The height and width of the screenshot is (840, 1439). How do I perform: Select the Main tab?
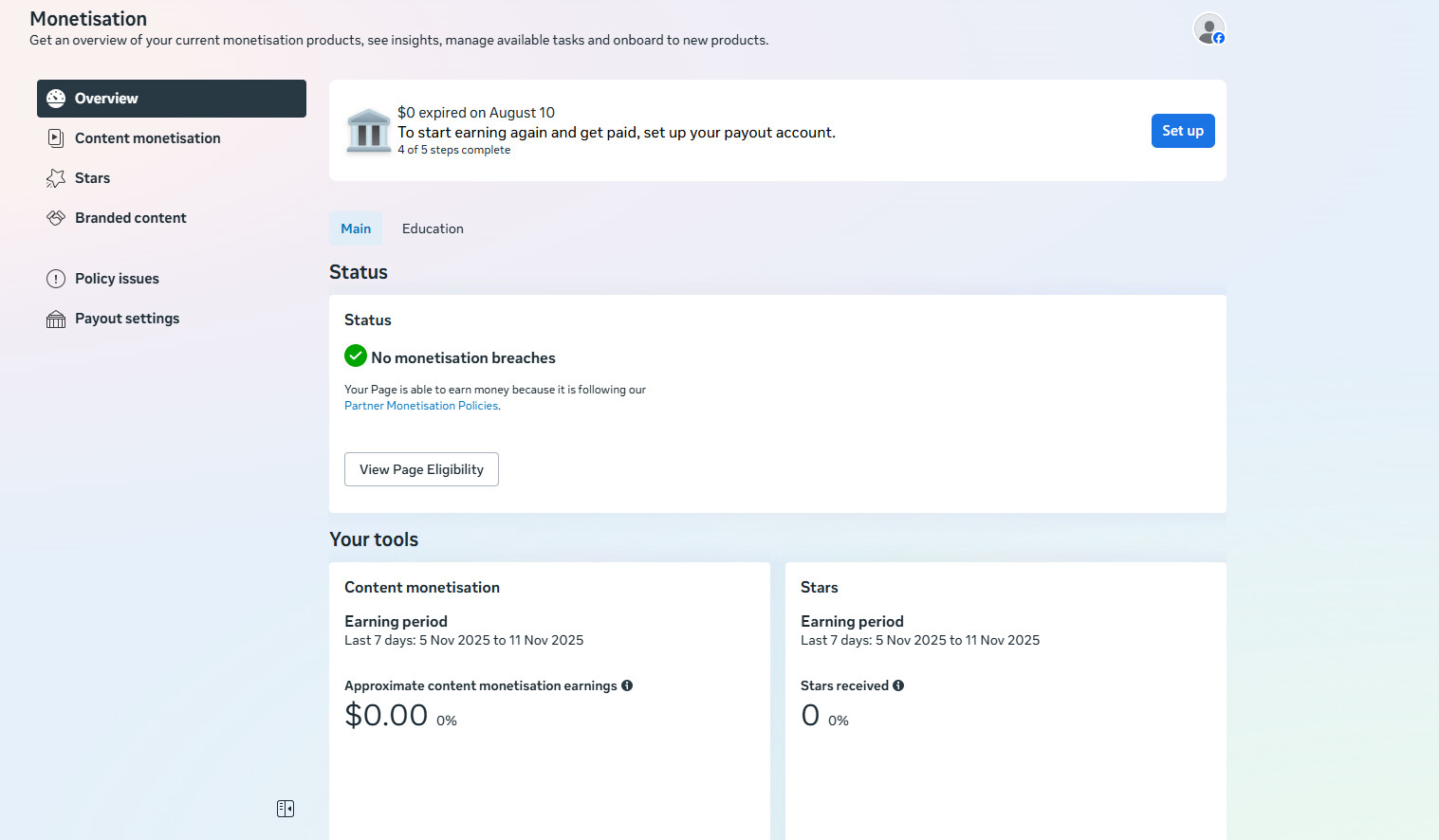[x=356, y=228]
